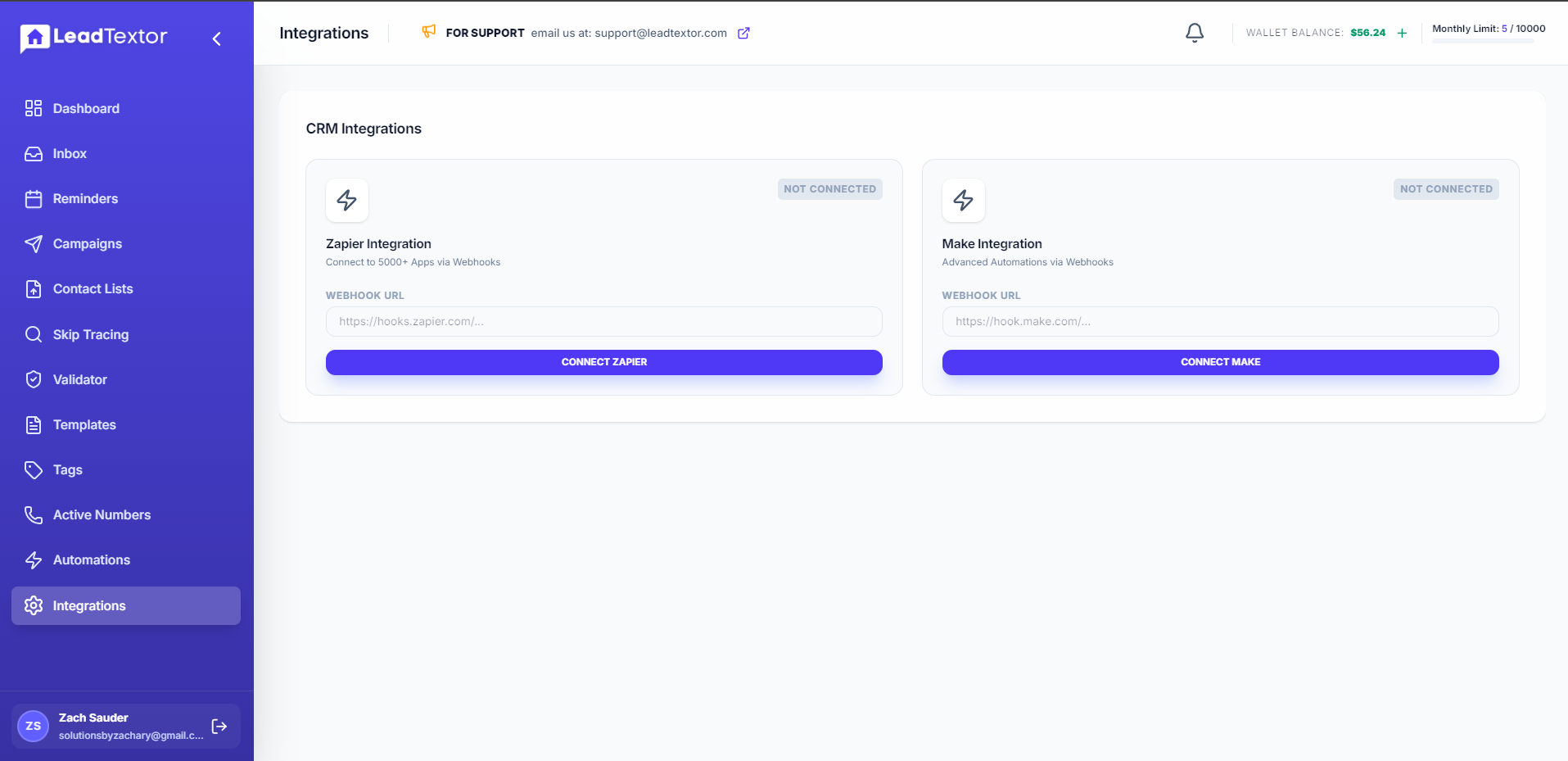This screenshot has height=761, width=1568.
Task: Click the Make lightning bolt icon
Action: click(x=964, y=200)
